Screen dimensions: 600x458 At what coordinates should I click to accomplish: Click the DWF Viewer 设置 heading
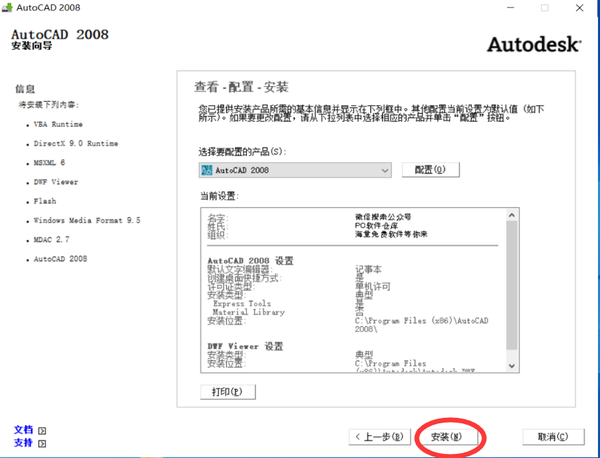pos(245,347)
